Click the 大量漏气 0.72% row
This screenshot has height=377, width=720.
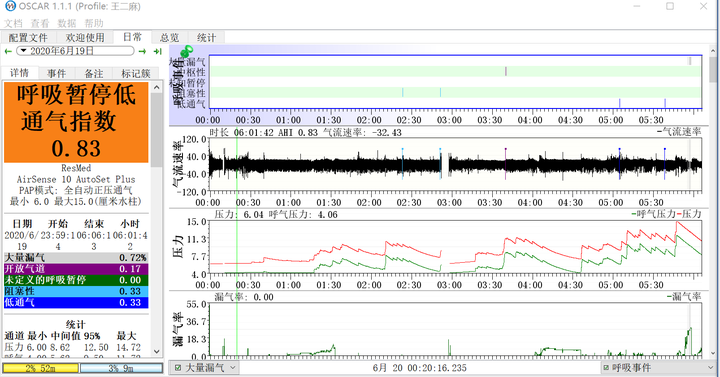(x=76, y=258)
